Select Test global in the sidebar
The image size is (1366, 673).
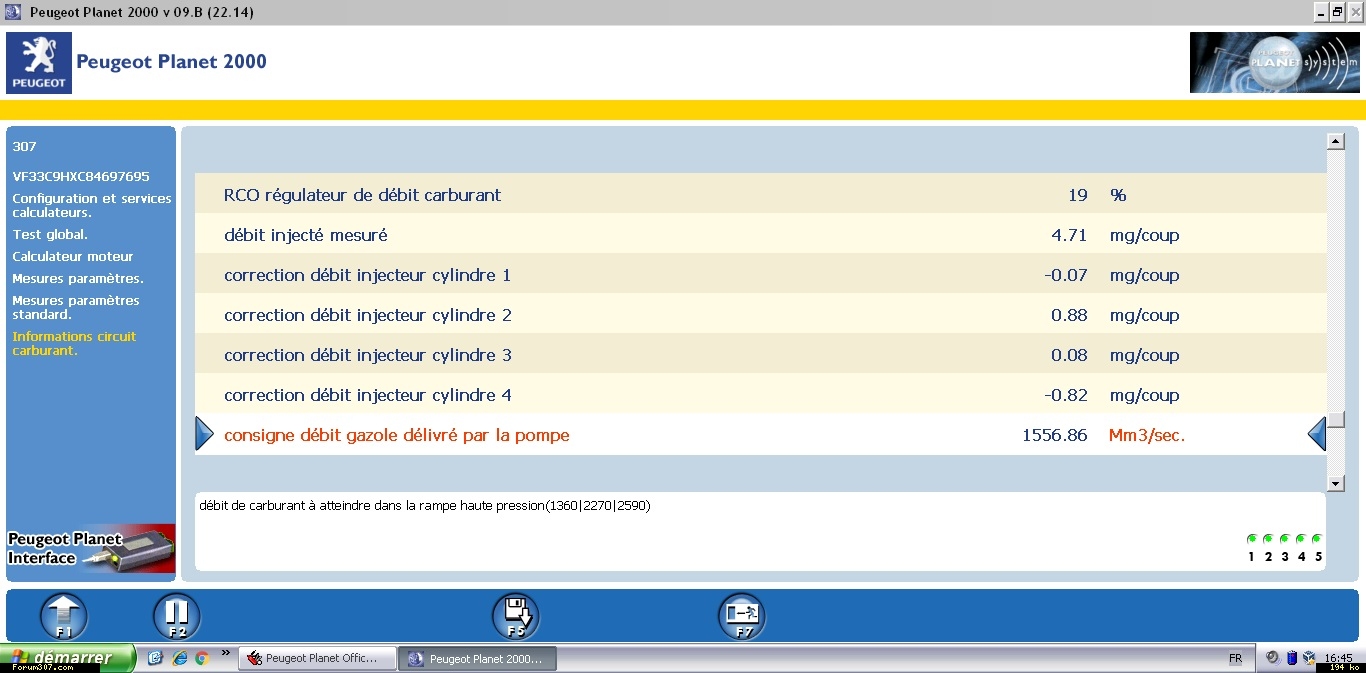(50, 234)
